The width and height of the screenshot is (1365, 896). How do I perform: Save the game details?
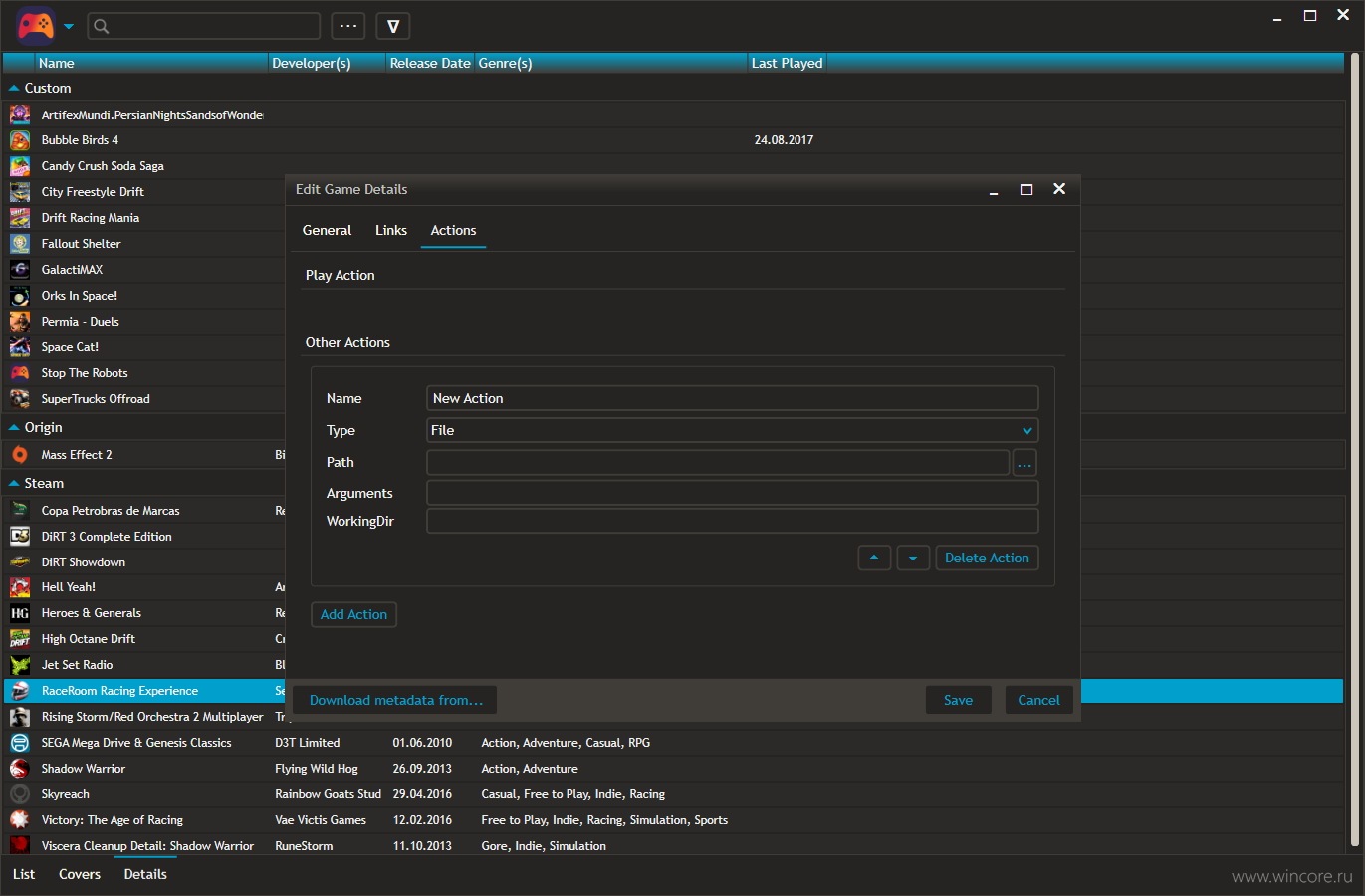coord(958,700)
